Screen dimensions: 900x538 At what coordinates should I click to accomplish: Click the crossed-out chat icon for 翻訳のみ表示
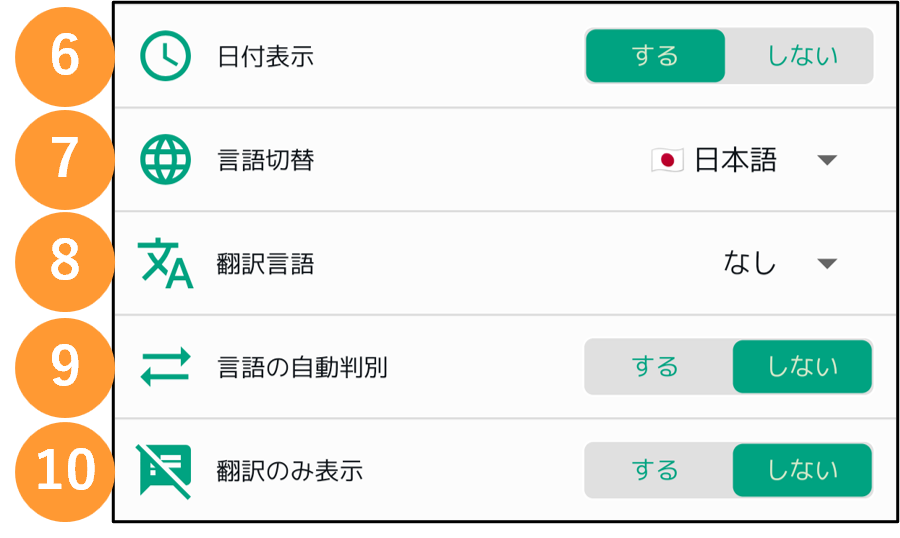164,471
